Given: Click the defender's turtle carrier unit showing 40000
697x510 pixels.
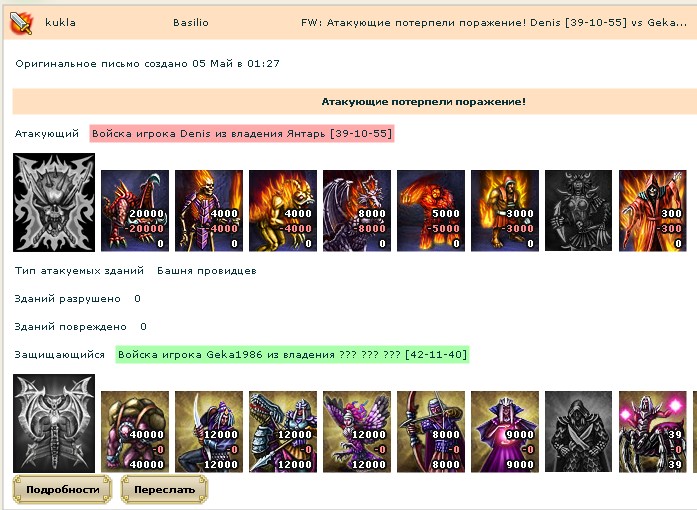Looking at the screenshot, I should click(x=135, y=432).
